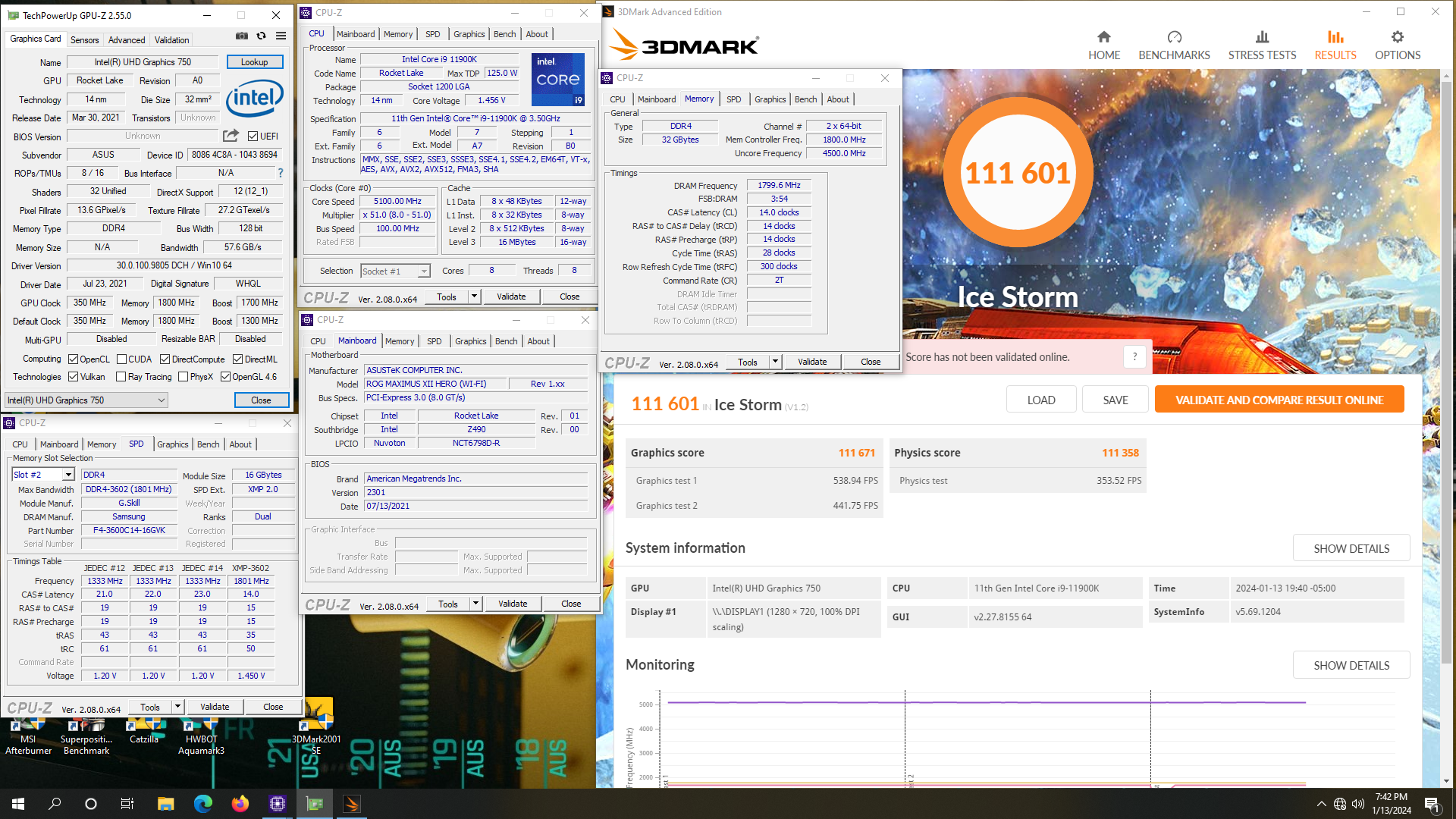The height and width of the screenshot is (819, 1456).
Task: Open 3DMark2001 SE desktop shortcut
Action: pos(316,726)
